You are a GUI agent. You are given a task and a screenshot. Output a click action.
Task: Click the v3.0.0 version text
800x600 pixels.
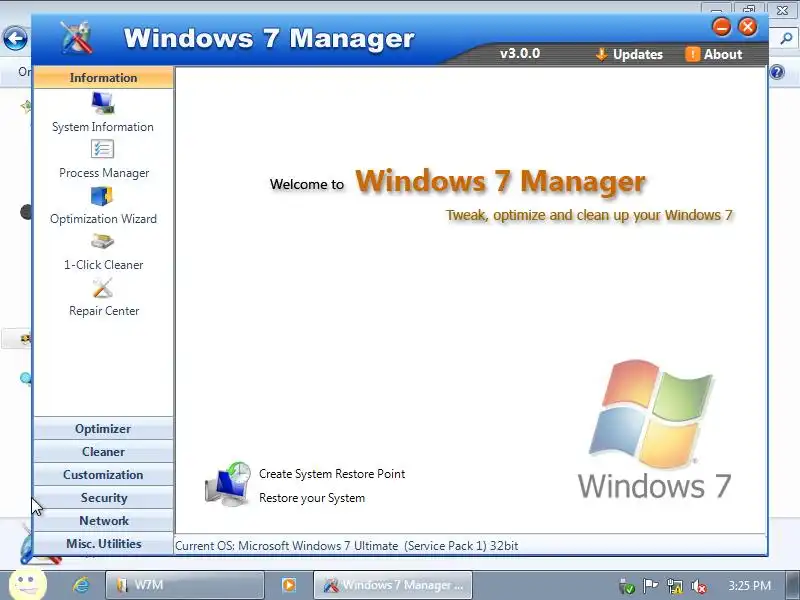(x=520, y=54)
